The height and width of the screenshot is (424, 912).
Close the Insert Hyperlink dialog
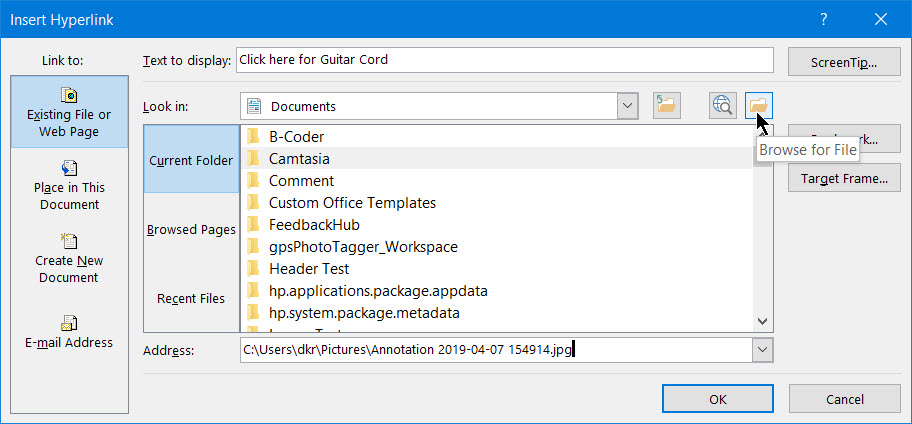pyautogui.click(x=881, y=19)
